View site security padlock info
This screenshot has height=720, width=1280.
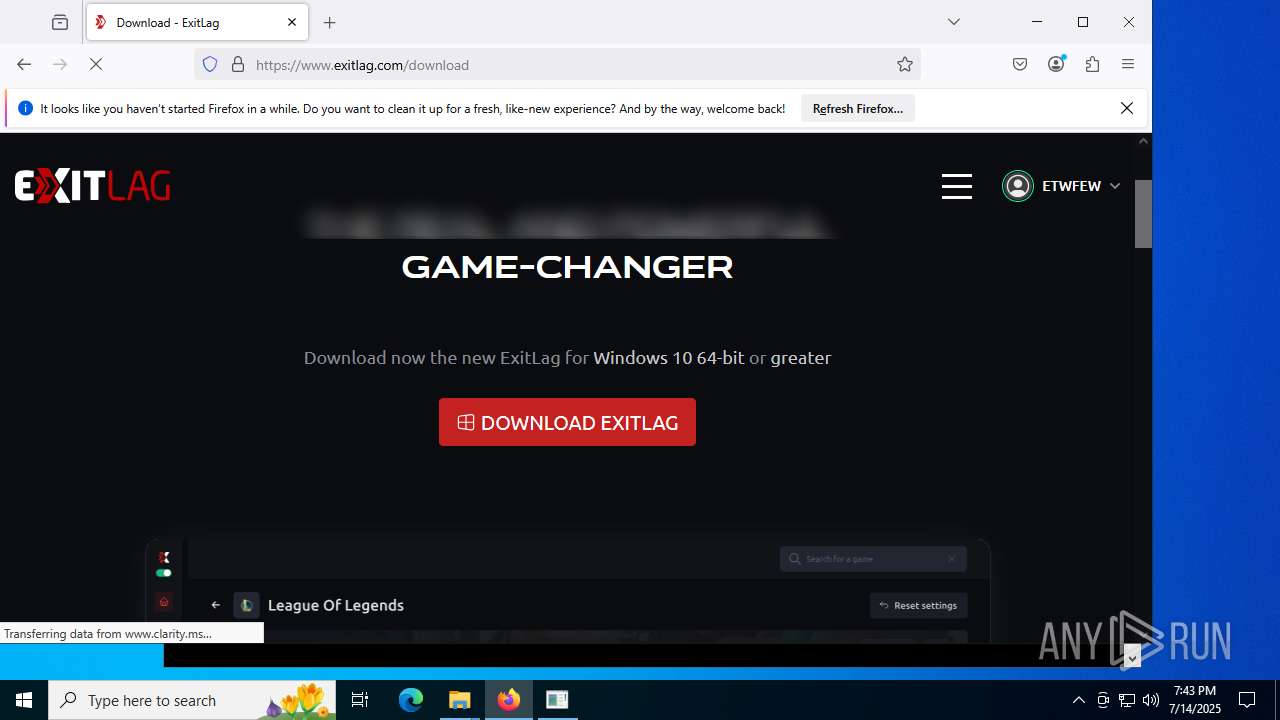pyautogui.click(x=238, y=64)
